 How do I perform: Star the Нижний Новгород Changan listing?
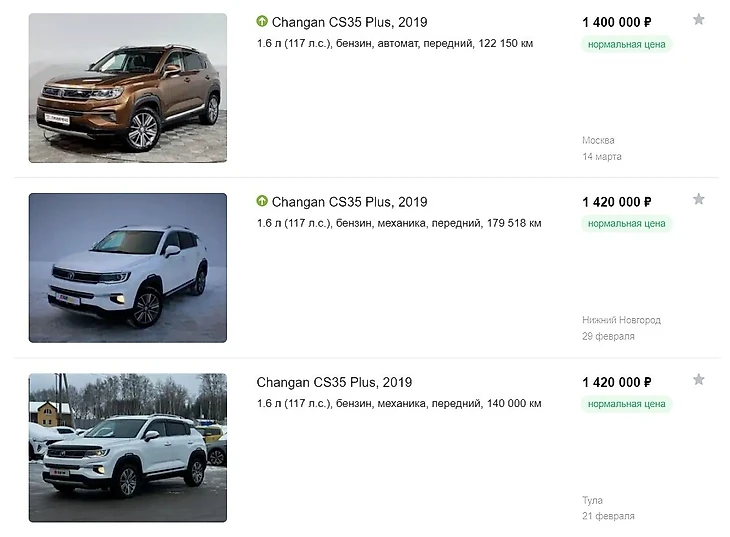(698, 200)
